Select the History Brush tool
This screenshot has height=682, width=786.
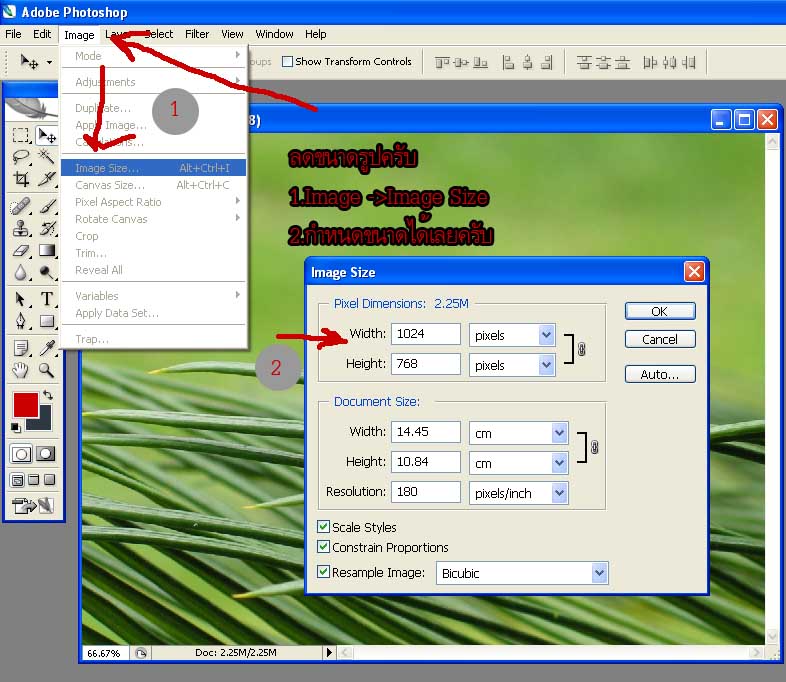[47, 228]
